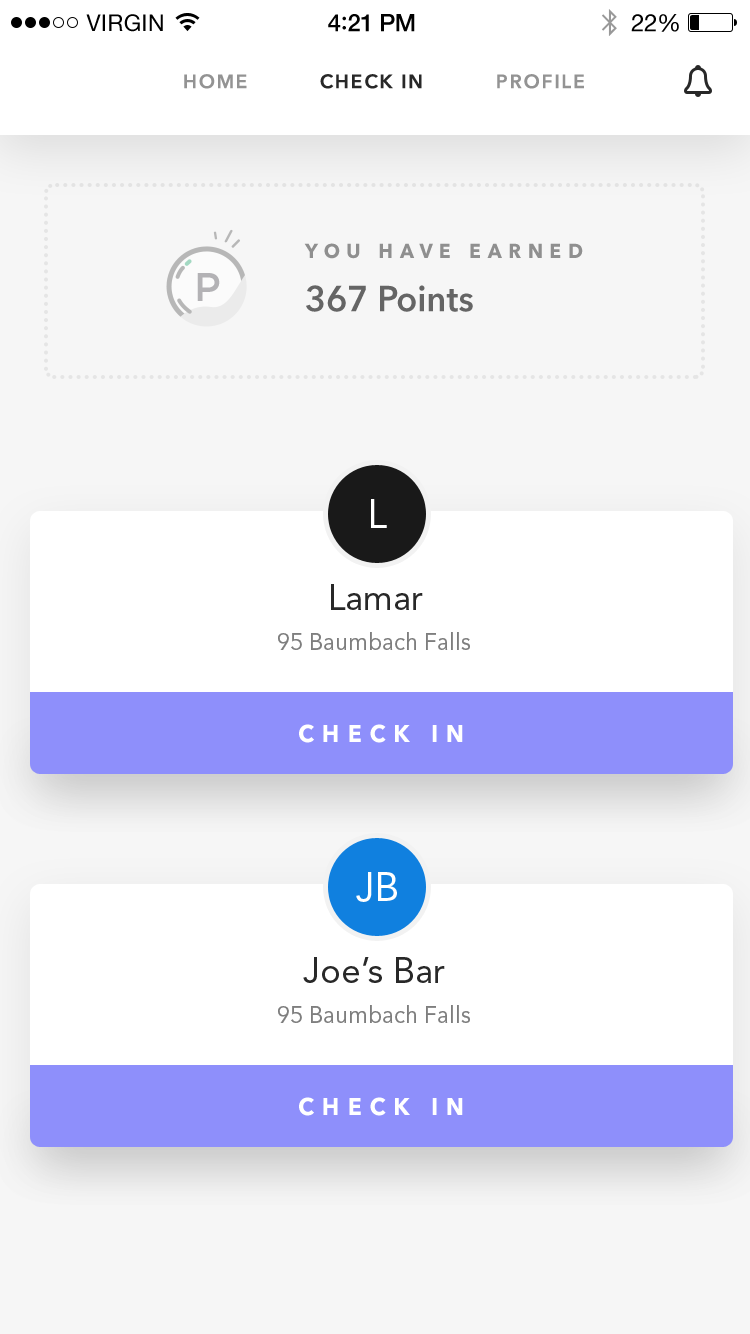The image size is (750, 1334).
Task: Check in at Joe's Bar
Action: pos(381,1106)
